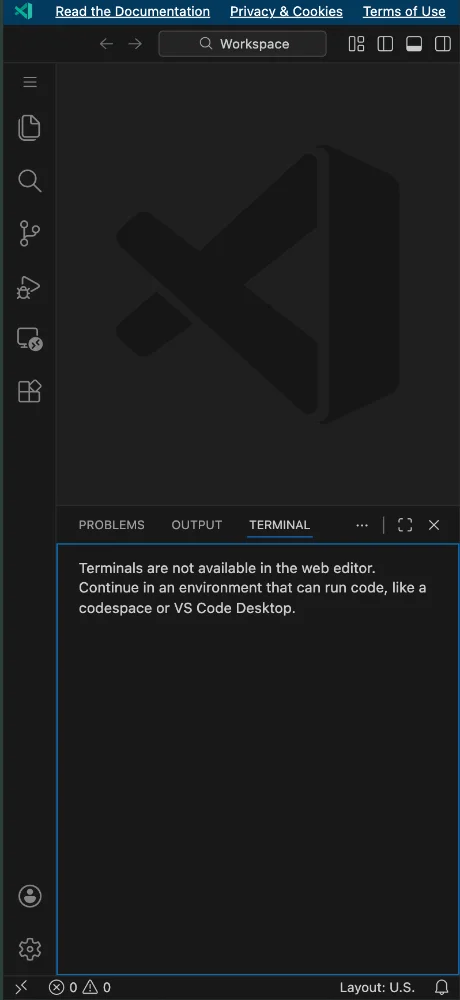Screen dimensions: 460x1000
Task: Toggle the primary side bar
Action: 385,44
